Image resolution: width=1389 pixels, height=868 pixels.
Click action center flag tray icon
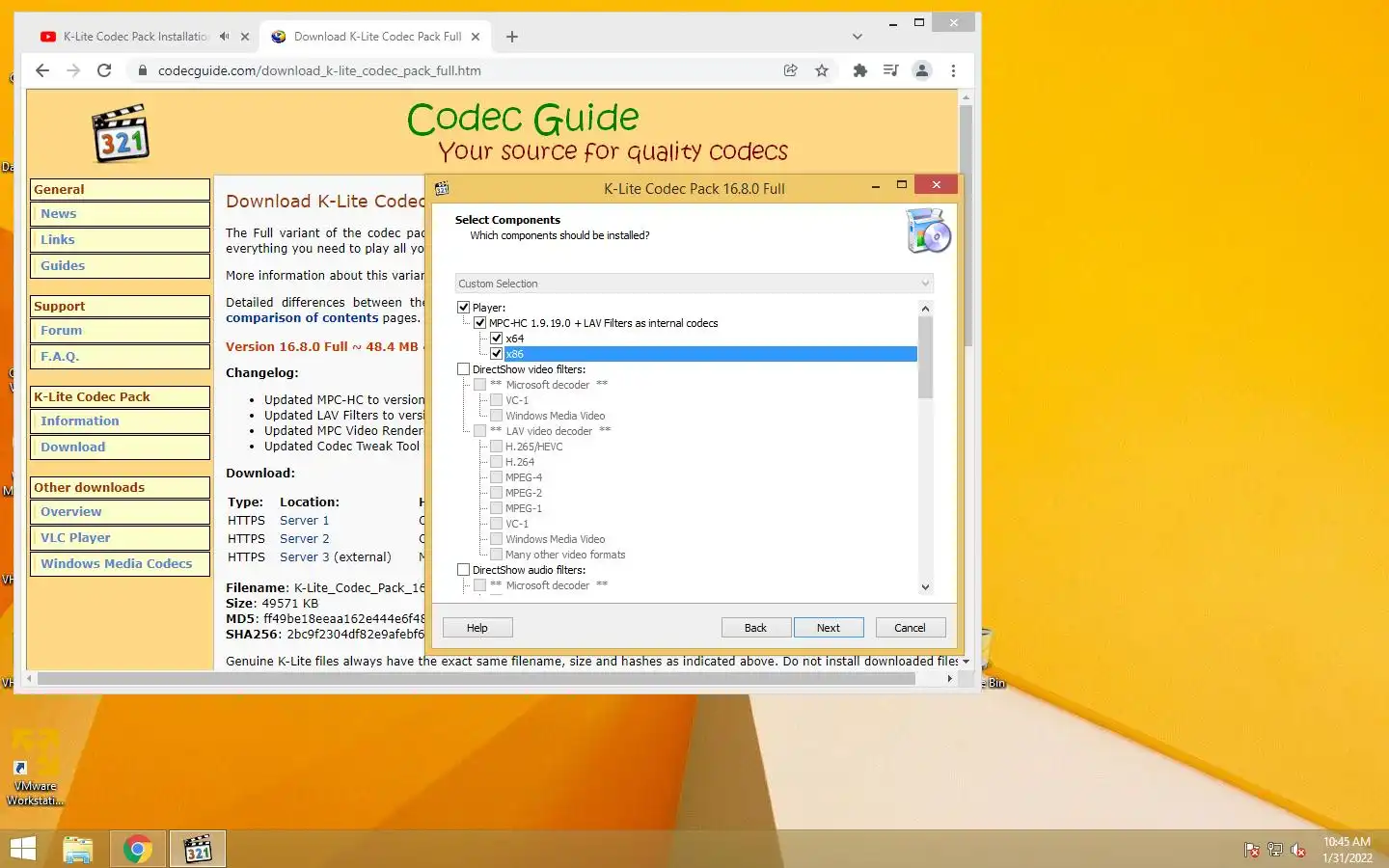1252,850
